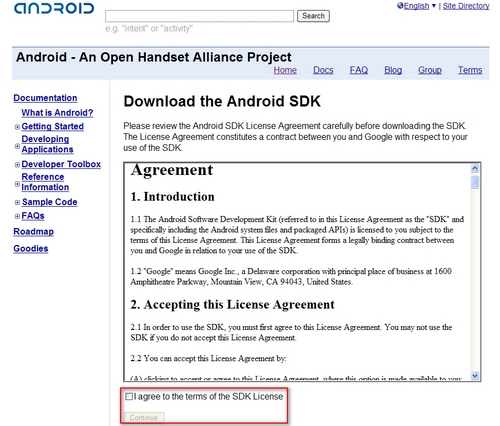
Task: Open the Developing Applications link
Action: click(47, 144)
